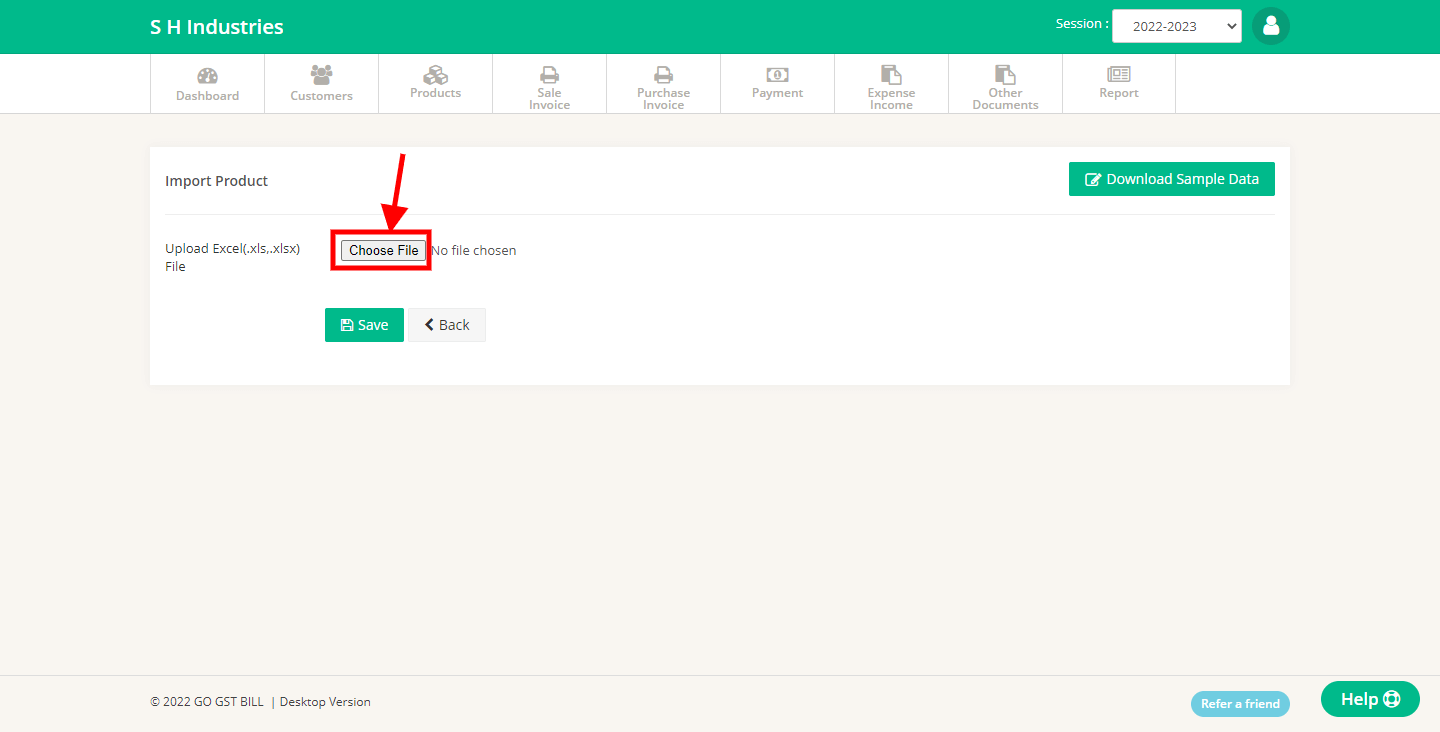Click the S H Industries title

(x=217, y=27)
